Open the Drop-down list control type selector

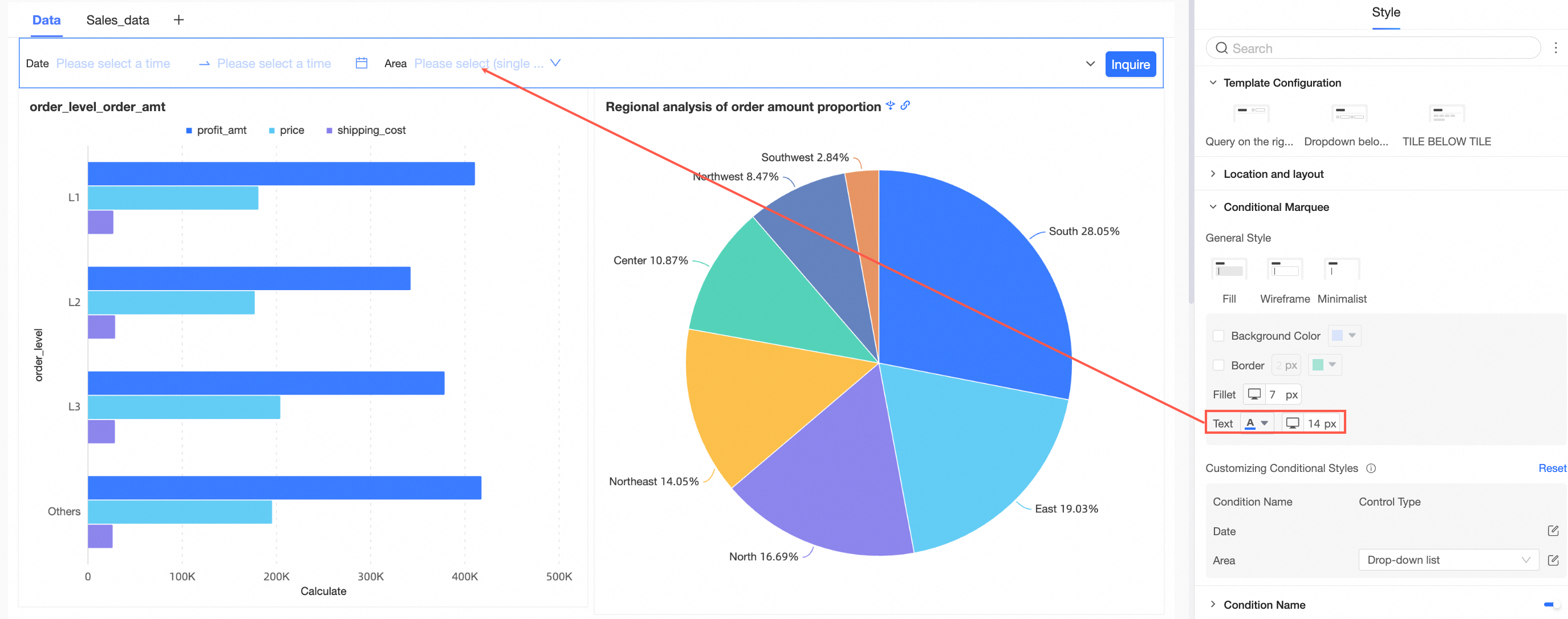1448,560
